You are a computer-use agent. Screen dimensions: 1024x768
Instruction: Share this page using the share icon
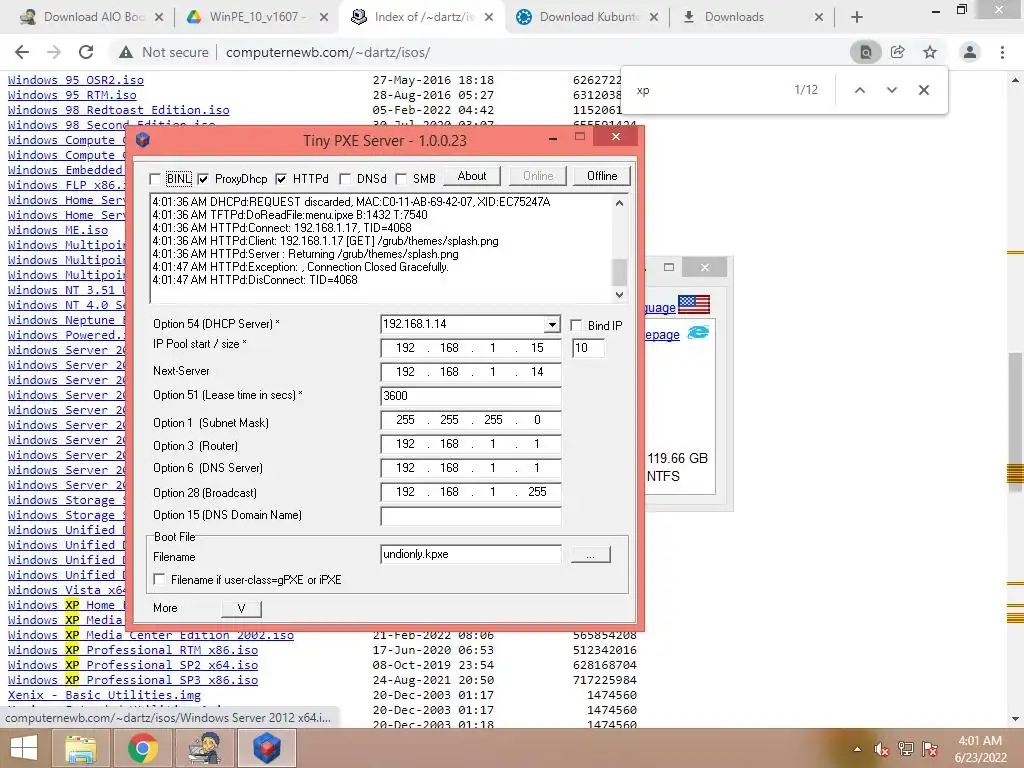coord(898,52)
